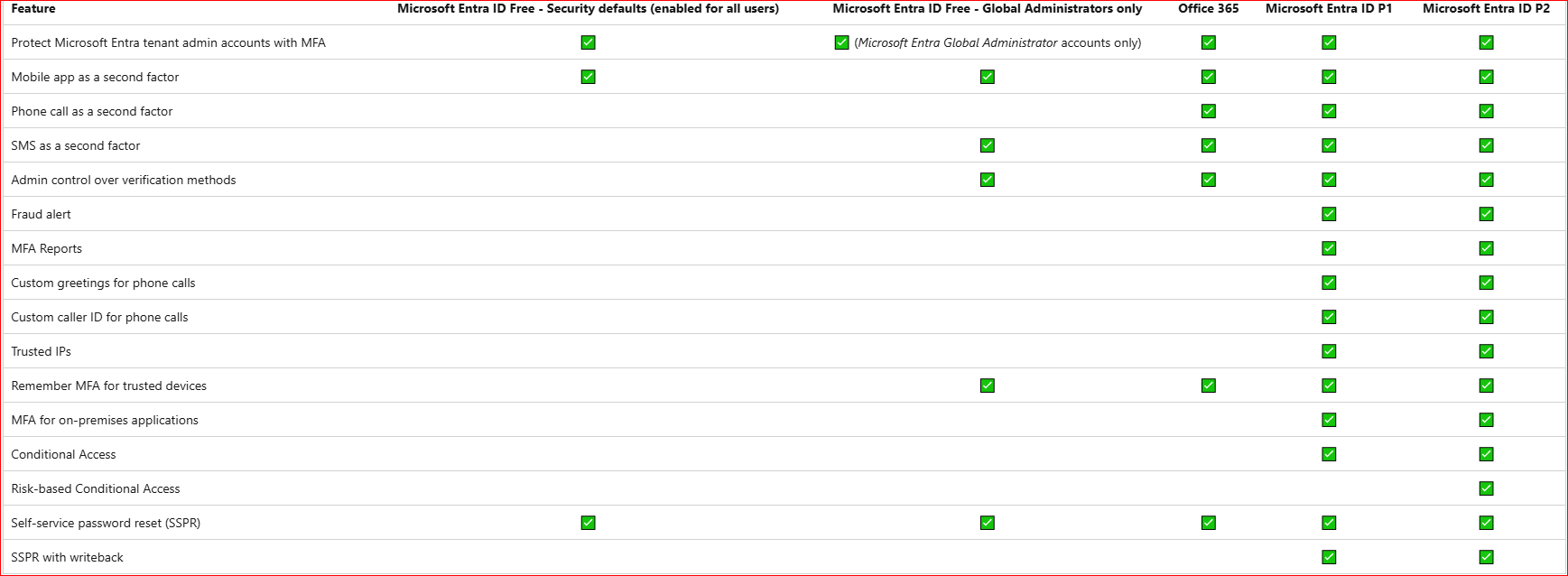Image resolution: width=1568 pixels, height=576 pixels.
Task: Click Global Administrators checkmark for SMS second factor
Action: coord(988,145)
